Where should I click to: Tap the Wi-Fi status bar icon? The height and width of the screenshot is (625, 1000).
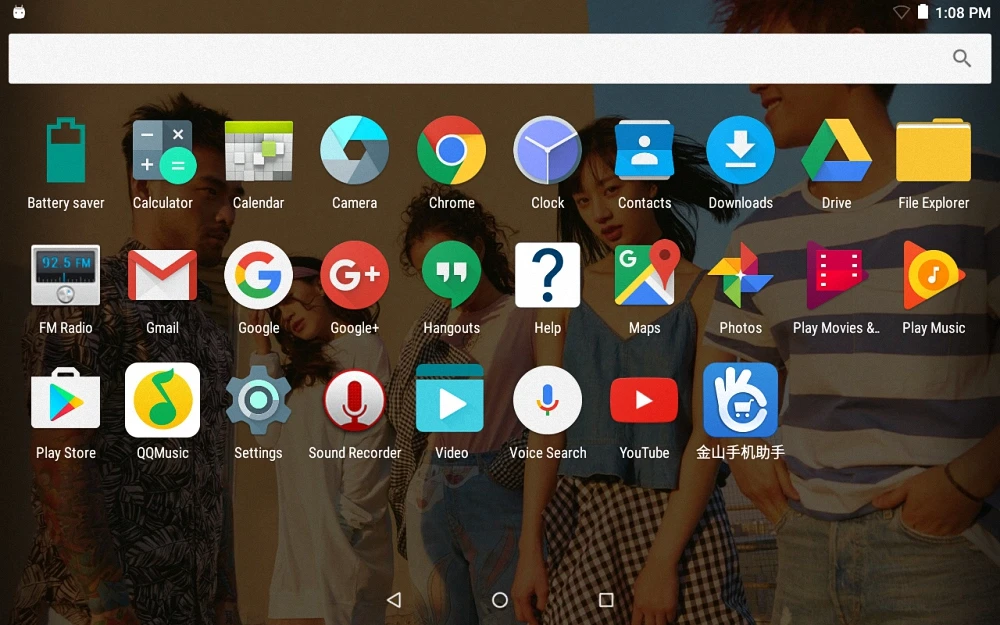(x=901, y=12)
